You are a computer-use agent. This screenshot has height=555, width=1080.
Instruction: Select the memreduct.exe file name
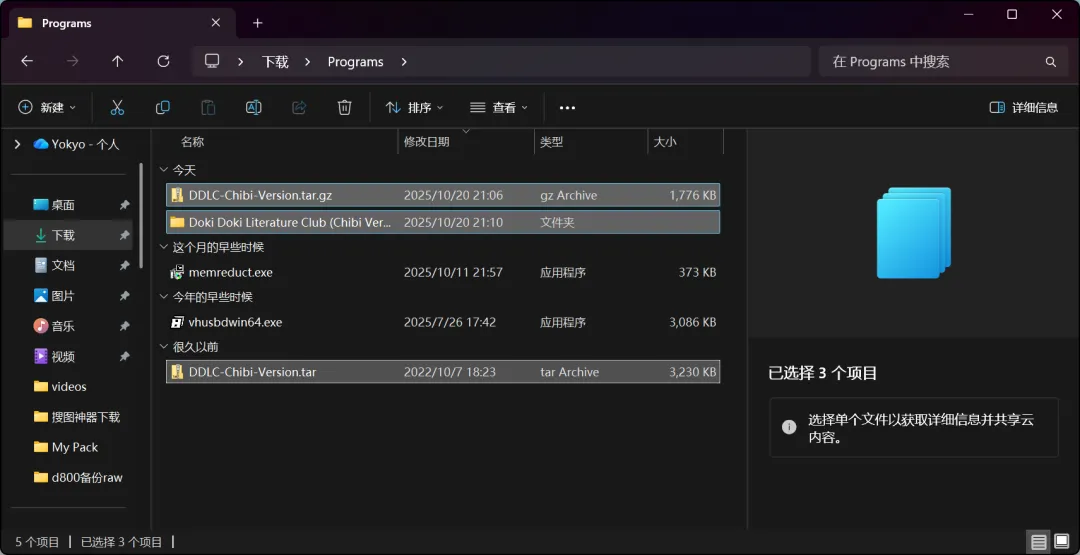pos(231,272)
